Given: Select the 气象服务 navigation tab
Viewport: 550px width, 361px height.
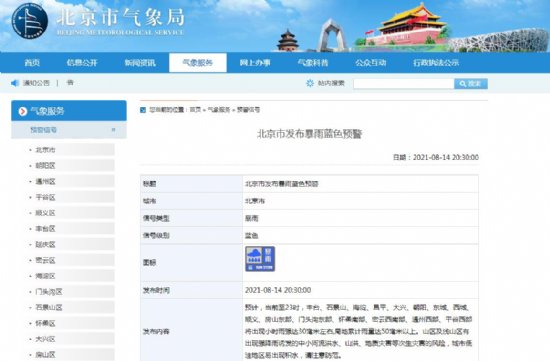Looking at the screenshot, I should [198, 63].
